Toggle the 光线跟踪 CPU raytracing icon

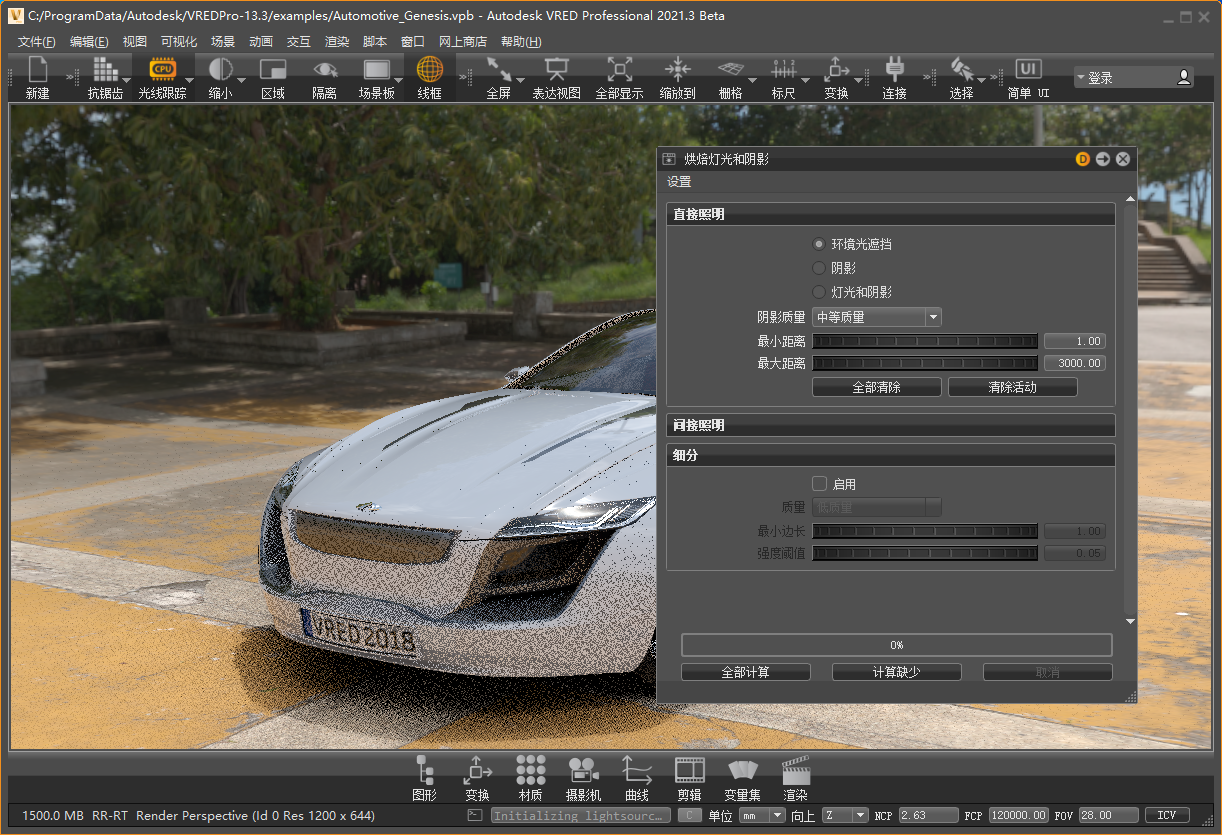click(161, 71)
